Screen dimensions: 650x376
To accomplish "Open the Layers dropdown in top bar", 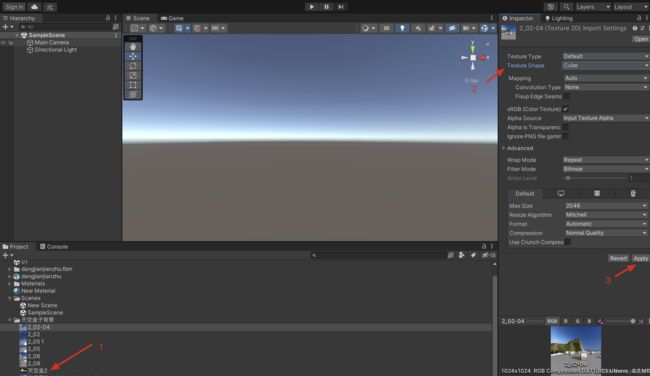I will 593,7.
